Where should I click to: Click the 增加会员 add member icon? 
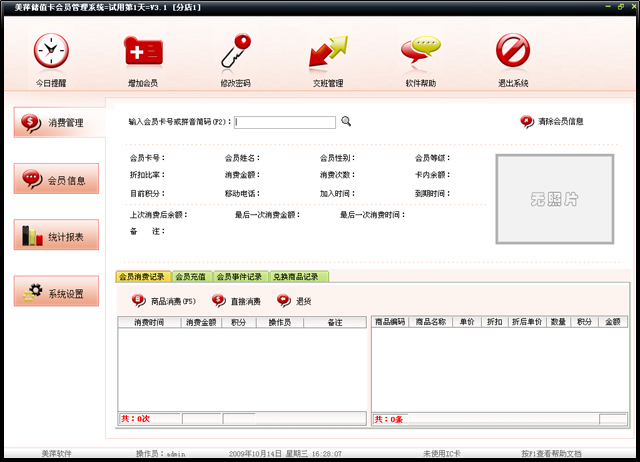(141, 52)
